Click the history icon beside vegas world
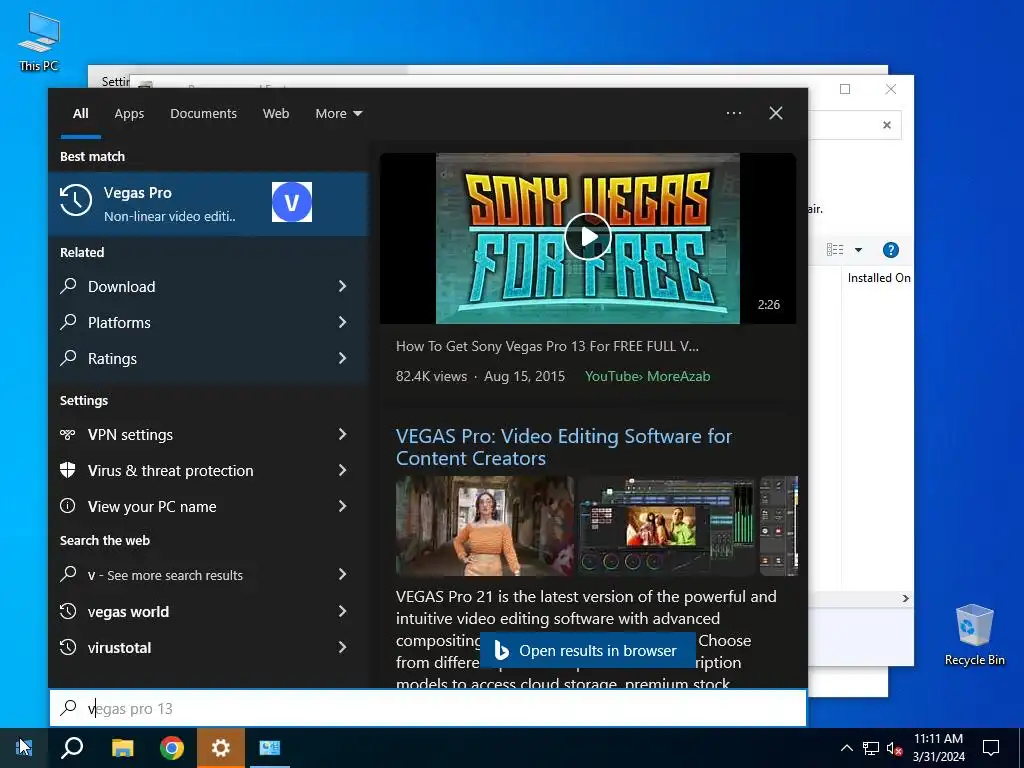The height and width of the screenshot is (768, 1024). coord(68,611)
